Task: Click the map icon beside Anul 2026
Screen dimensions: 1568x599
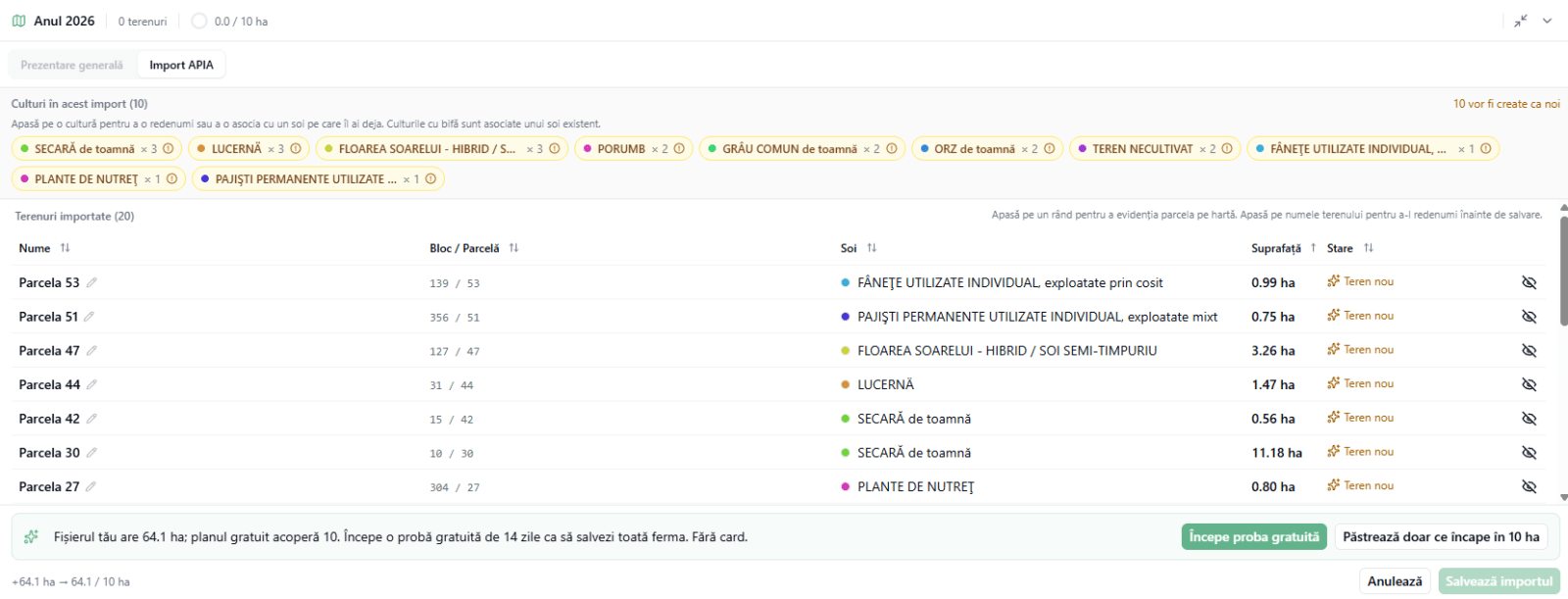Action: pos(19,21)
